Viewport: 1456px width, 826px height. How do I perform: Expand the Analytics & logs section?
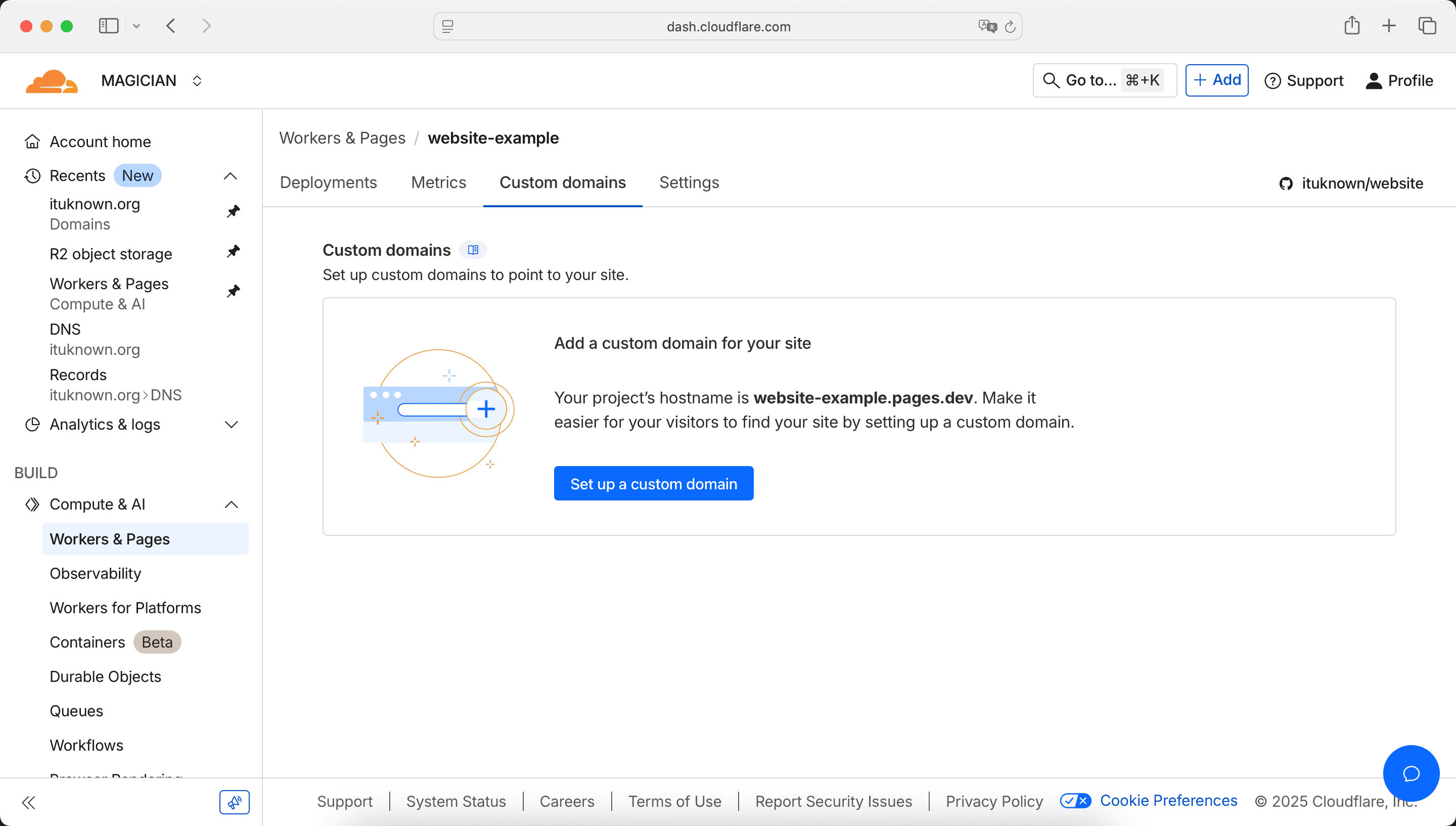(231, 424)
